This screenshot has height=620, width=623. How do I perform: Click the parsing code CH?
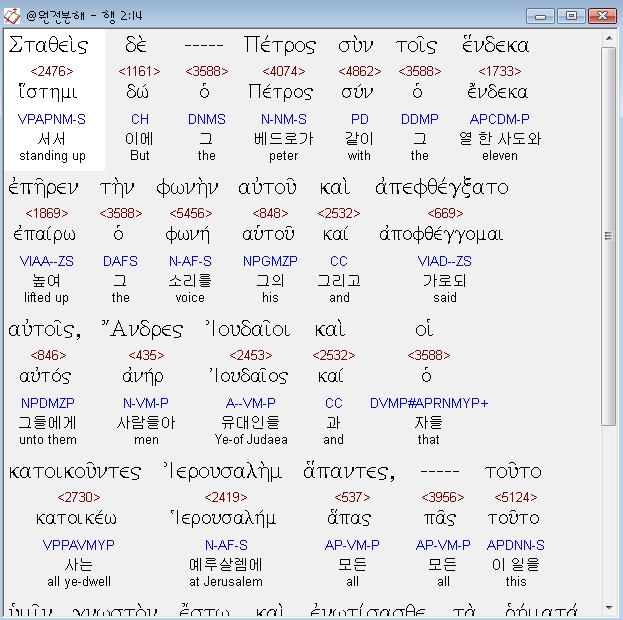[140, 119]
